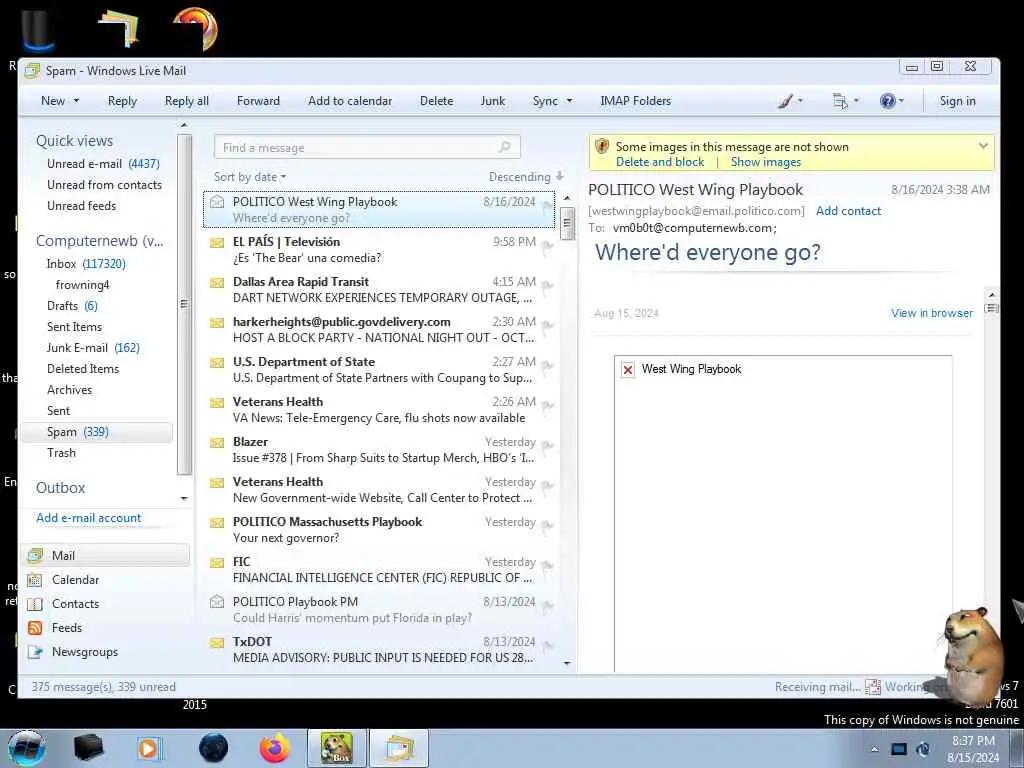
Task: Click the black box icon on taskbar
Action: 88,748
